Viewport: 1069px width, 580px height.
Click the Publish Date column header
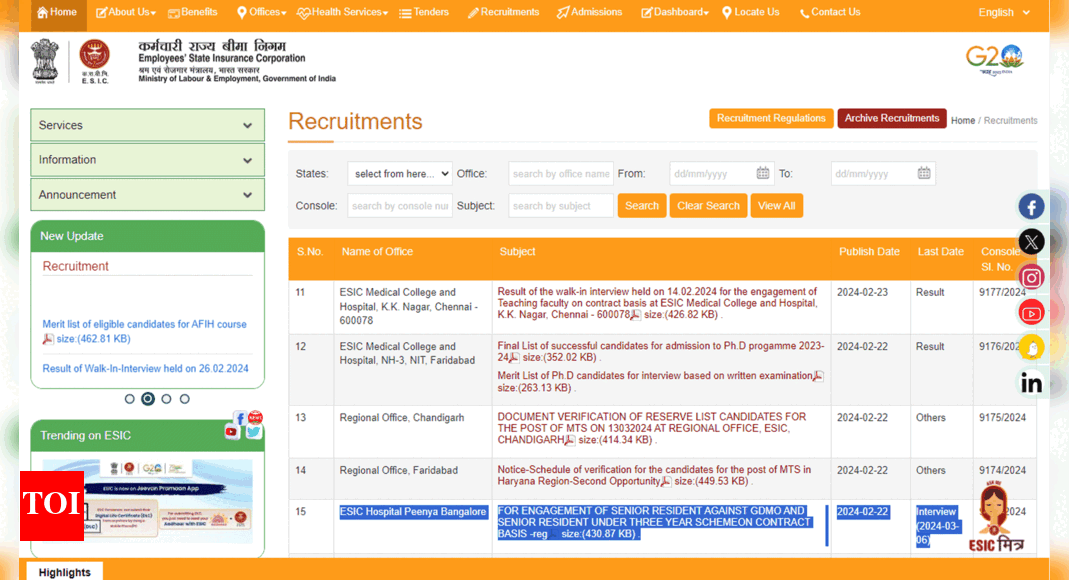pos(869,251)
